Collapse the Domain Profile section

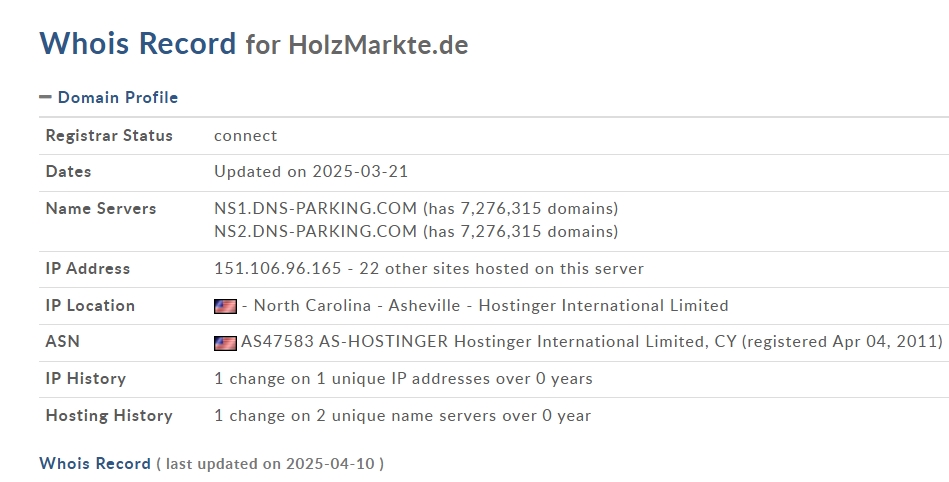109,97
